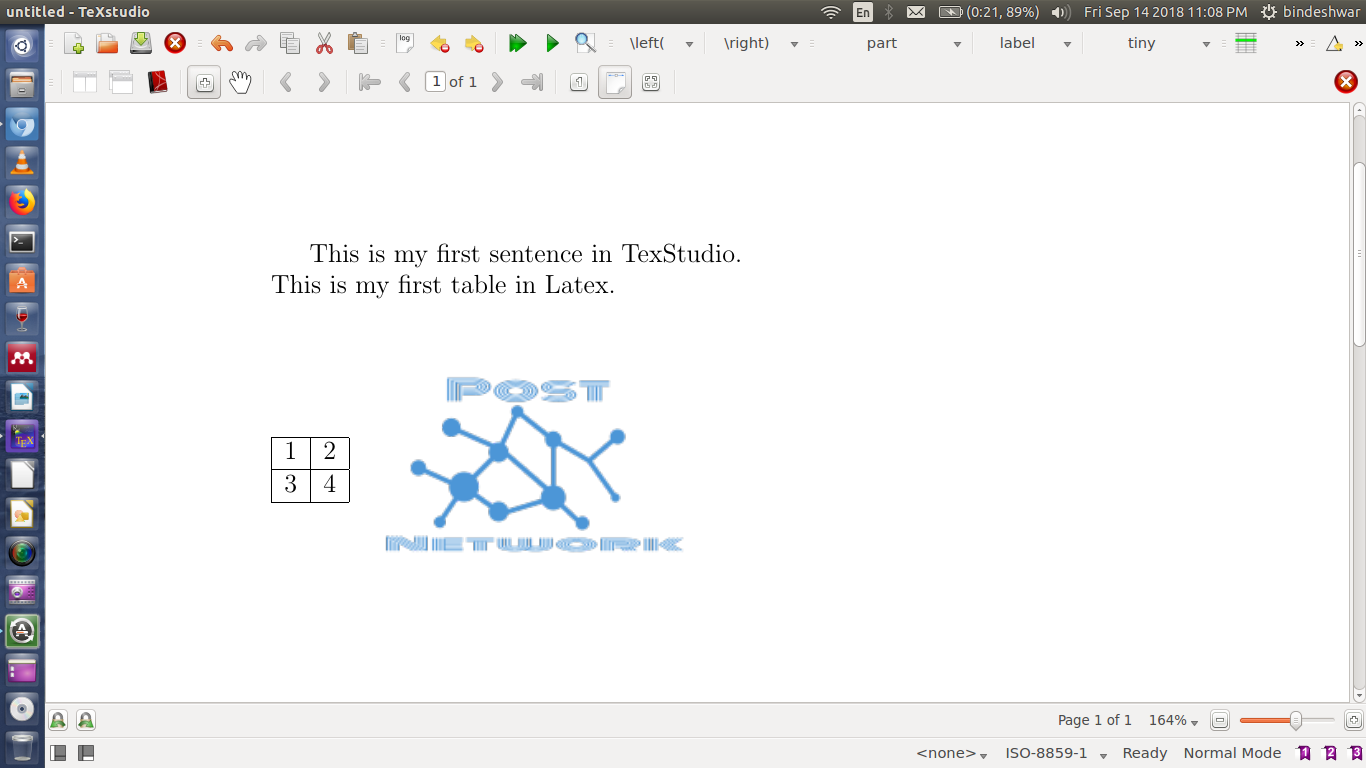Open the <none> language dropdown
The image size is (1366, 768).
click(x=952, y=753)
